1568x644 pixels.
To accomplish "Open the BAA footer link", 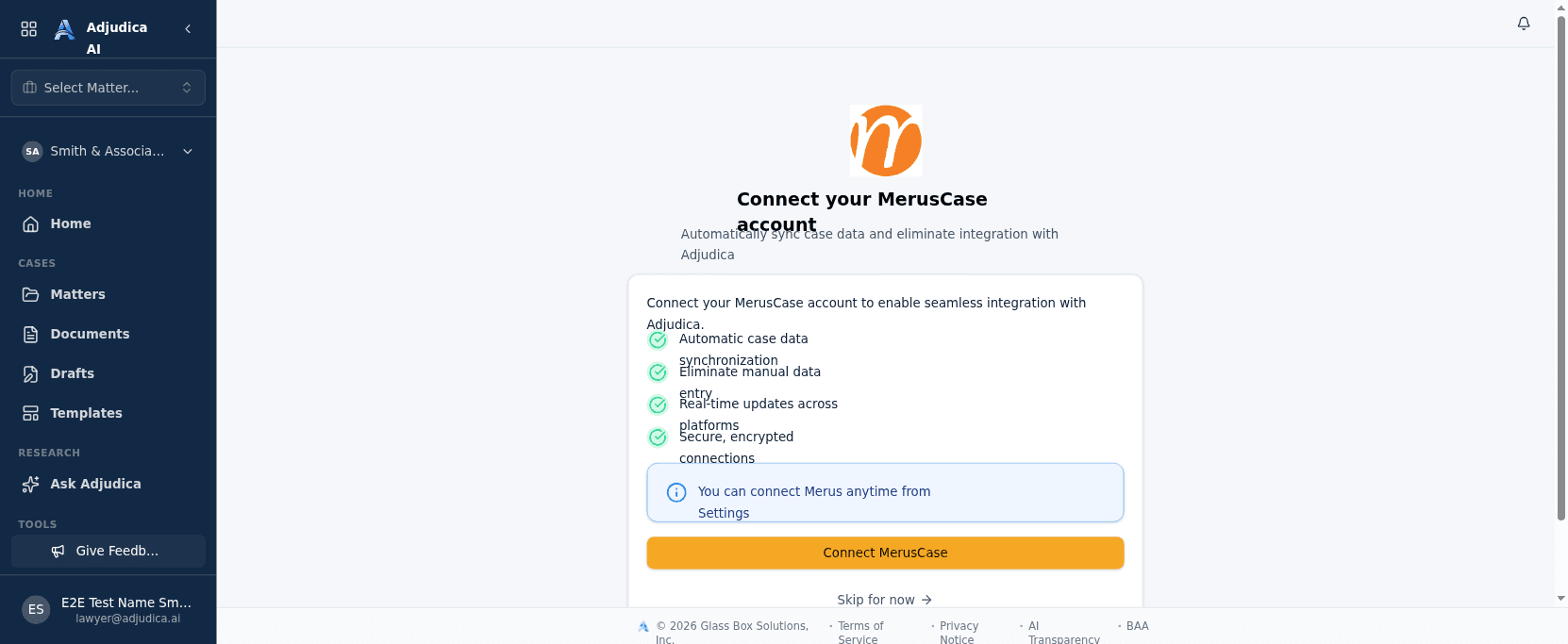I will coord(1138,626).
